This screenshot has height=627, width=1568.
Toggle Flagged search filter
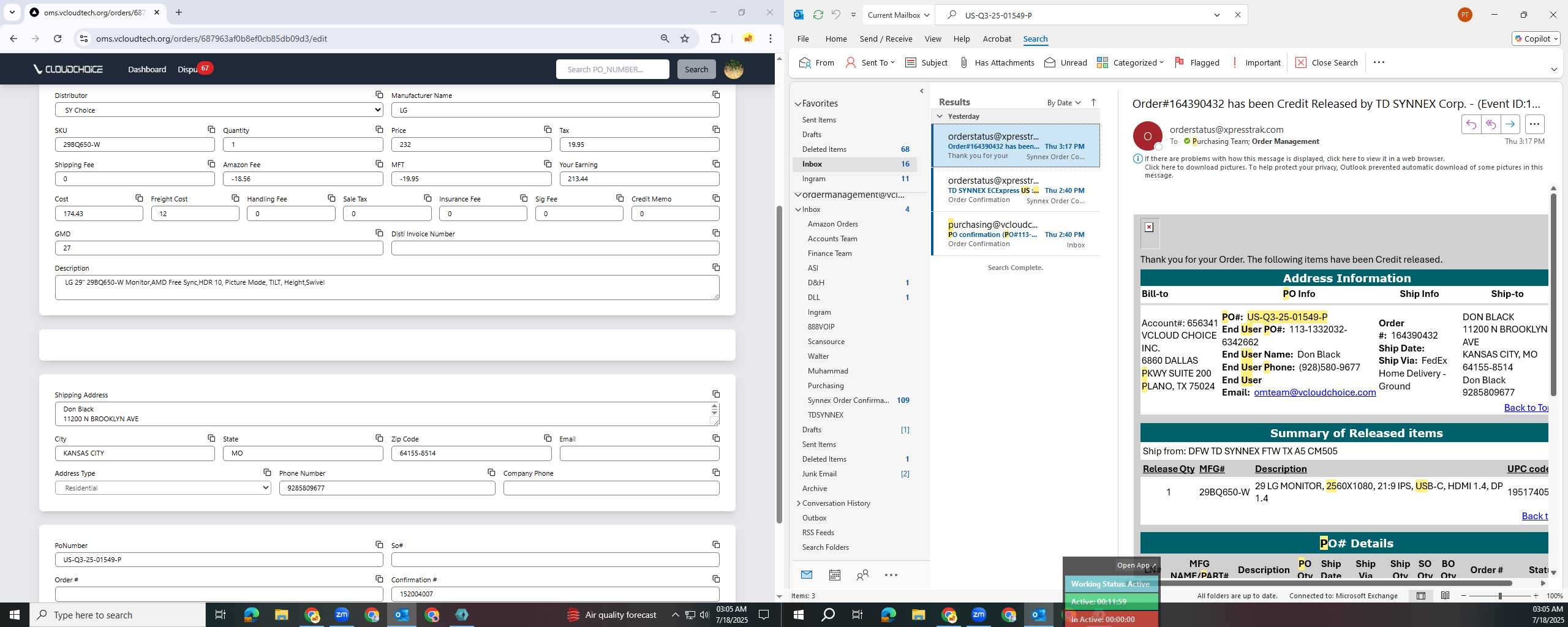point(1197,62)
